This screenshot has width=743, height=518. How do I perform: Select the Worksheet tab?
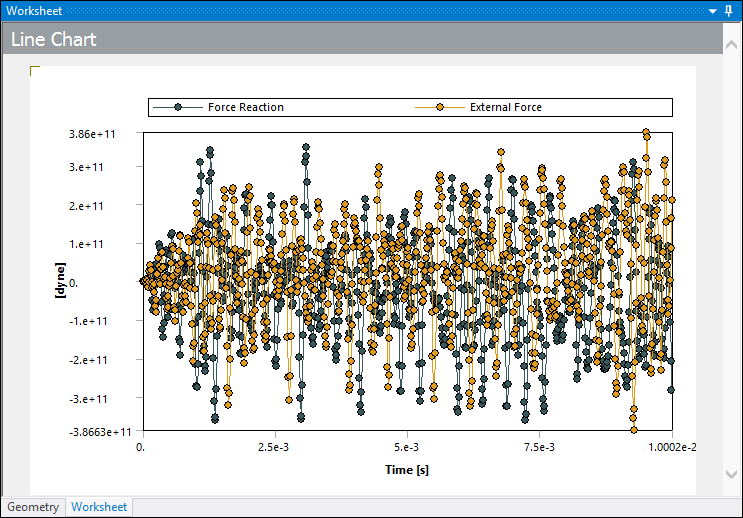(99, 507)
